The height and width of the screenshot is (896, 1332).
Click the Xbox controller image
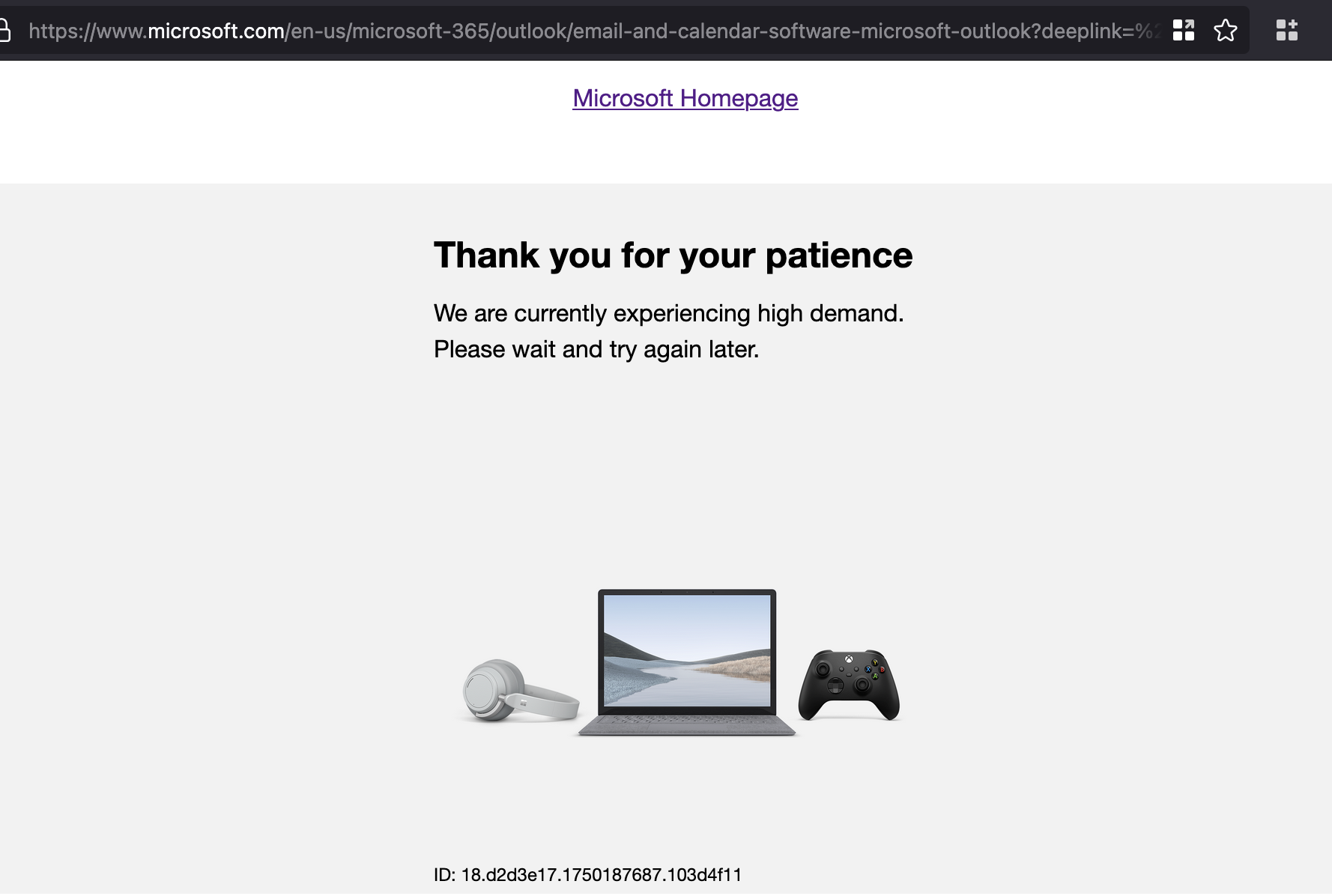tap(849, 685)
